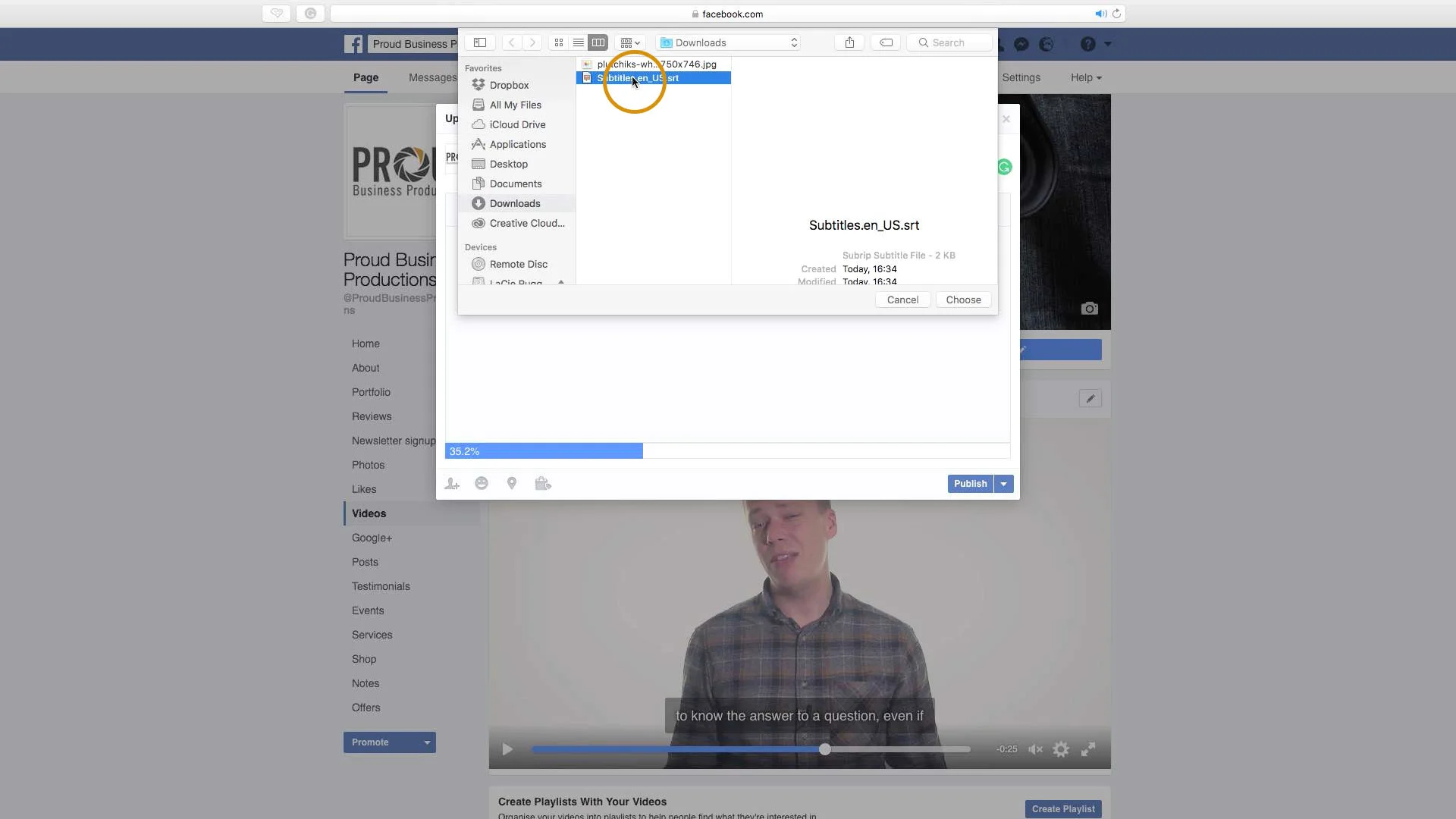This screenshot has width=1456, height=819.
Task: Toggle the file dialog sidebar
Action: 480,42
